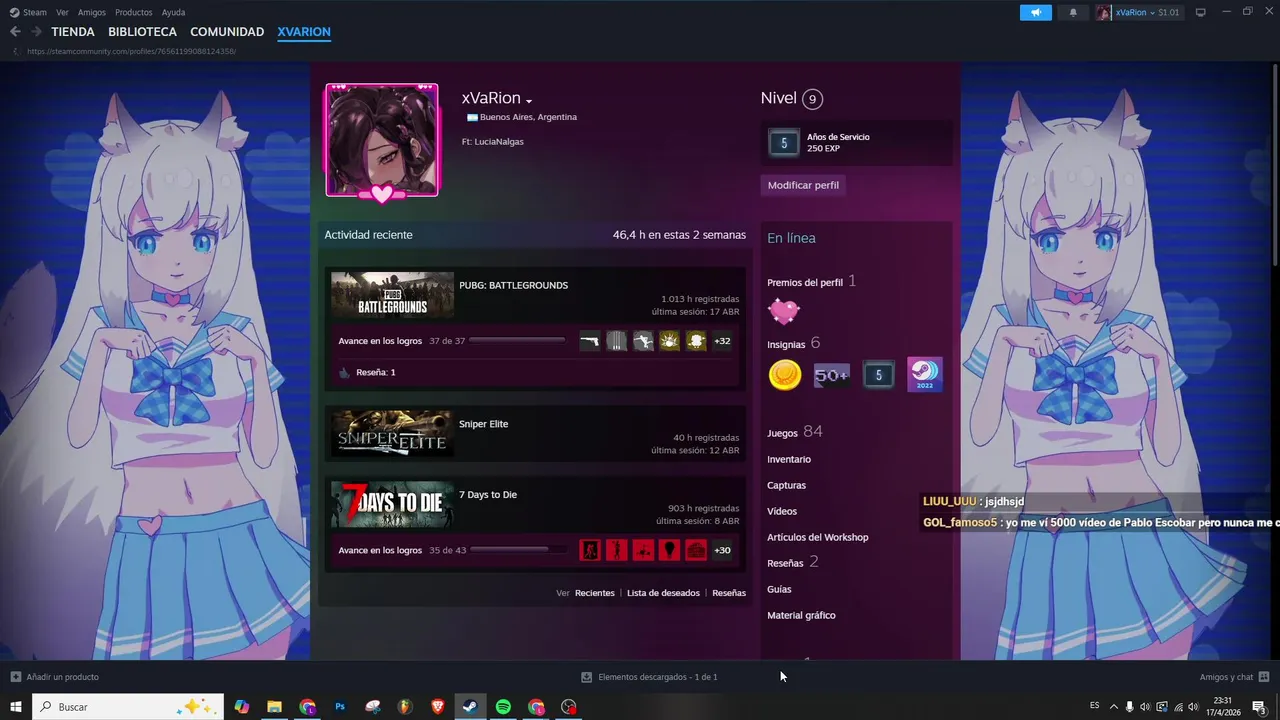
Task: Switch to Big Picture mode via monitor icon
Action: 1201,12
